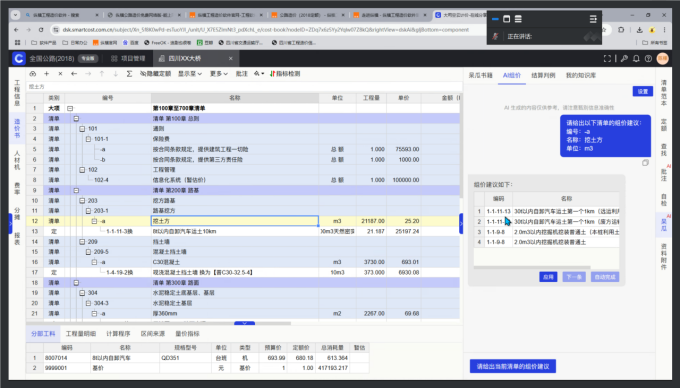
Task: Switch to the 工程量明细 bottom tab
Action: (81, 334)
